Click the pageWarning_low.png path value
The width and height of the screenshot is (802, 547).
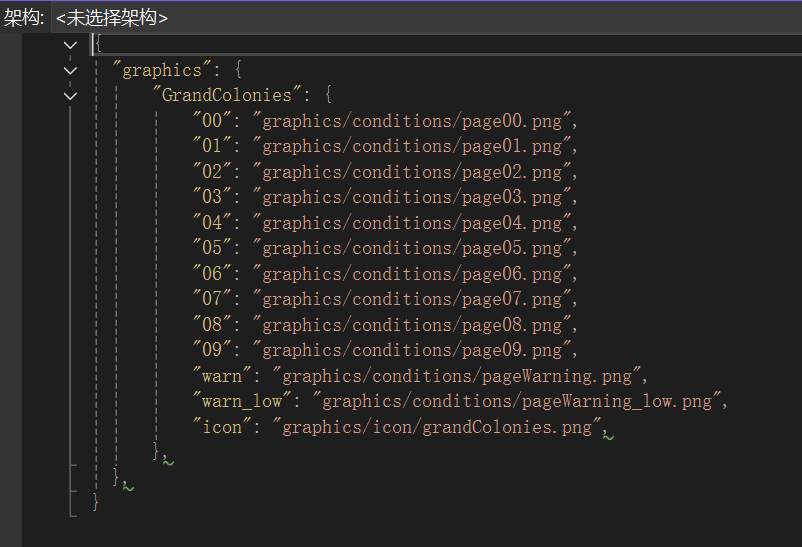coord(518,402)
